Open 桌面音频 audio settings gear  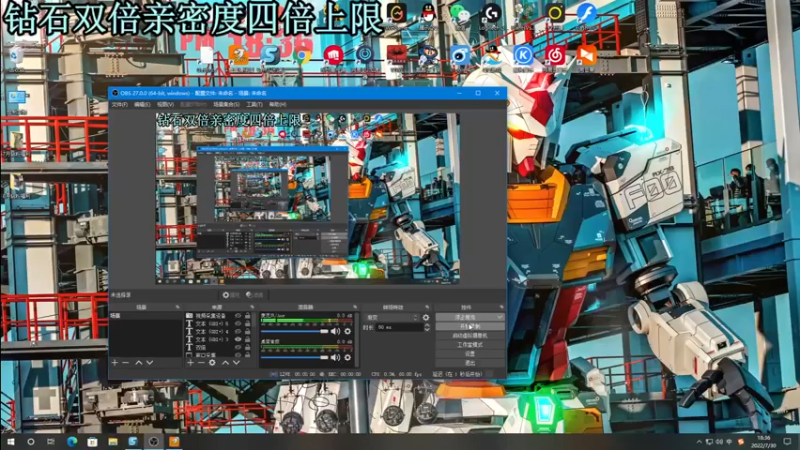(x=347, y=358)
